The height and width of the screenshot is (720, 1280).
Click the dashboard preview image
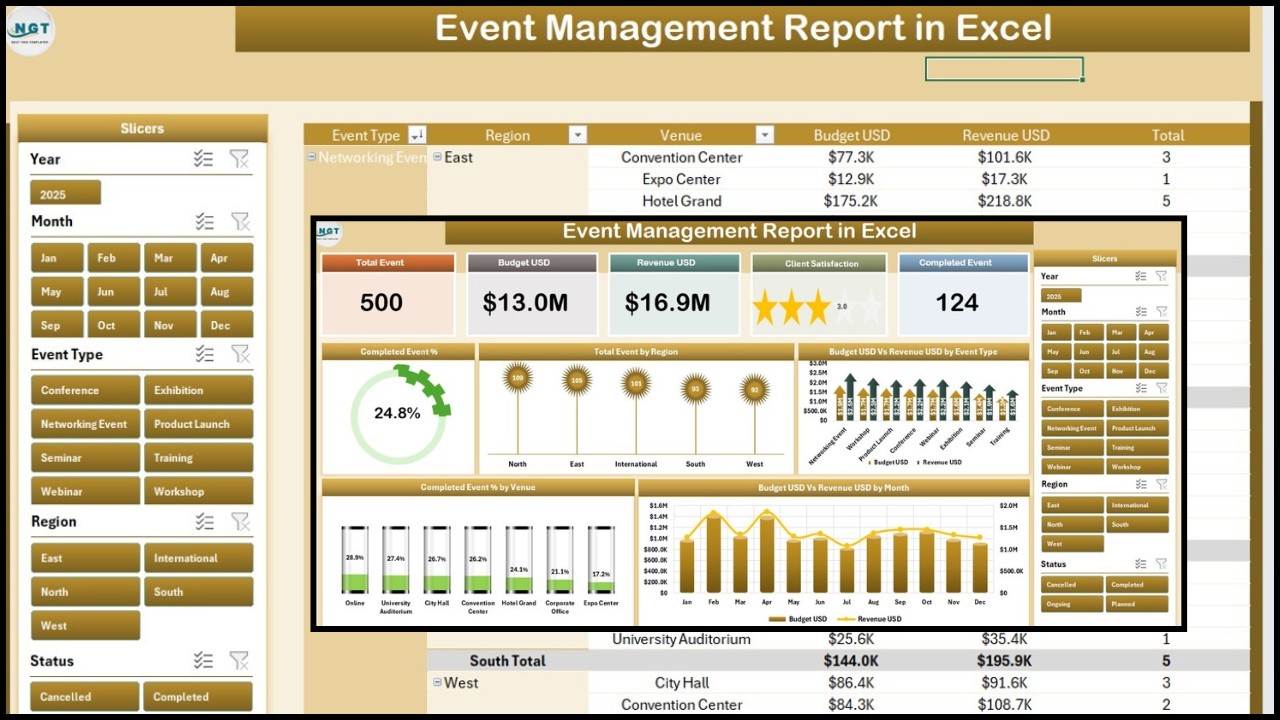point(749,424)
